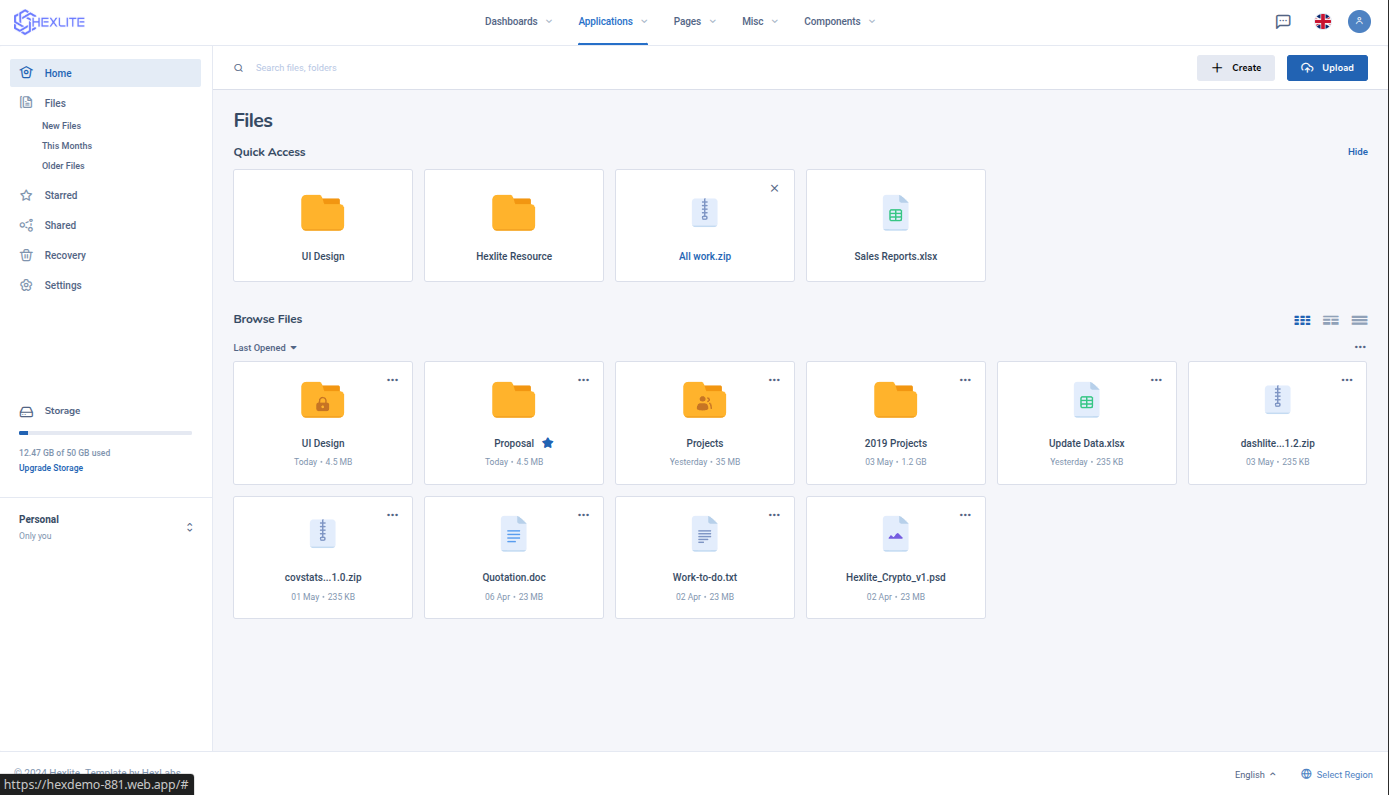Switch to grid view layout
Image resolution: width=1389 pixels, height=795 pixels.
pyautogui.click(x=1302, y=320)
